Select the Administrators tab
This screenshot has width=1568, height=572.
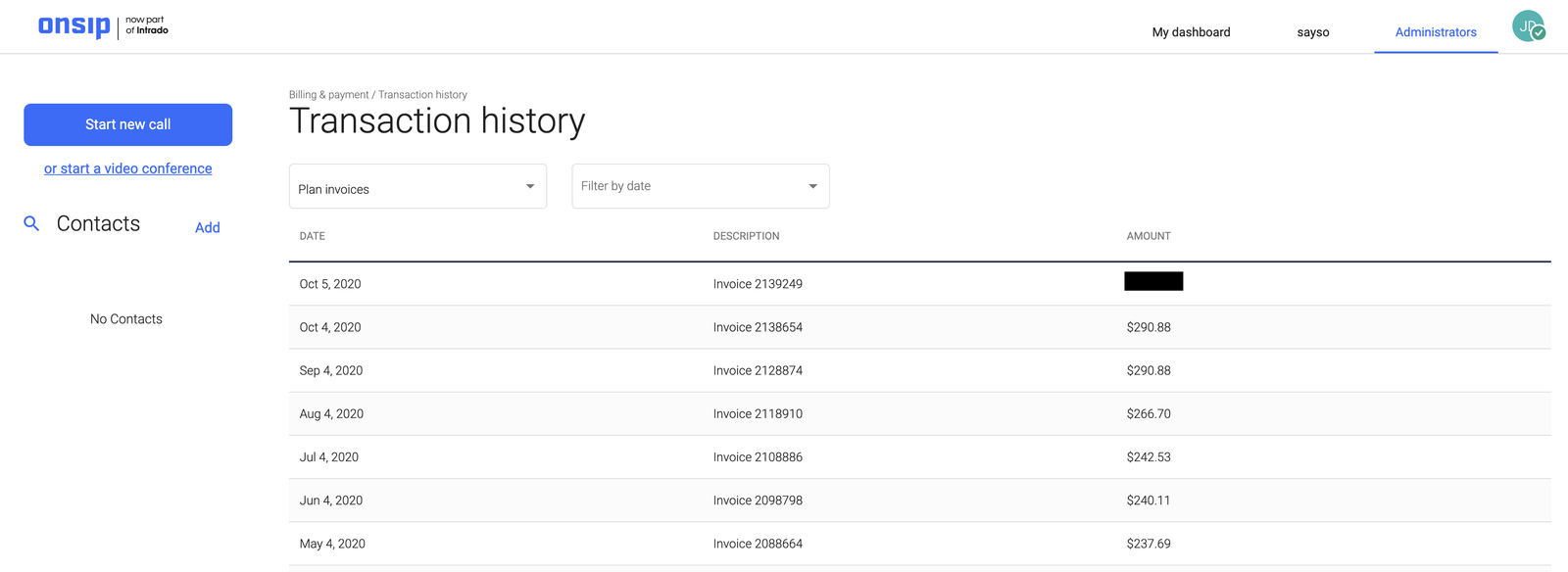click(1435, 32)
